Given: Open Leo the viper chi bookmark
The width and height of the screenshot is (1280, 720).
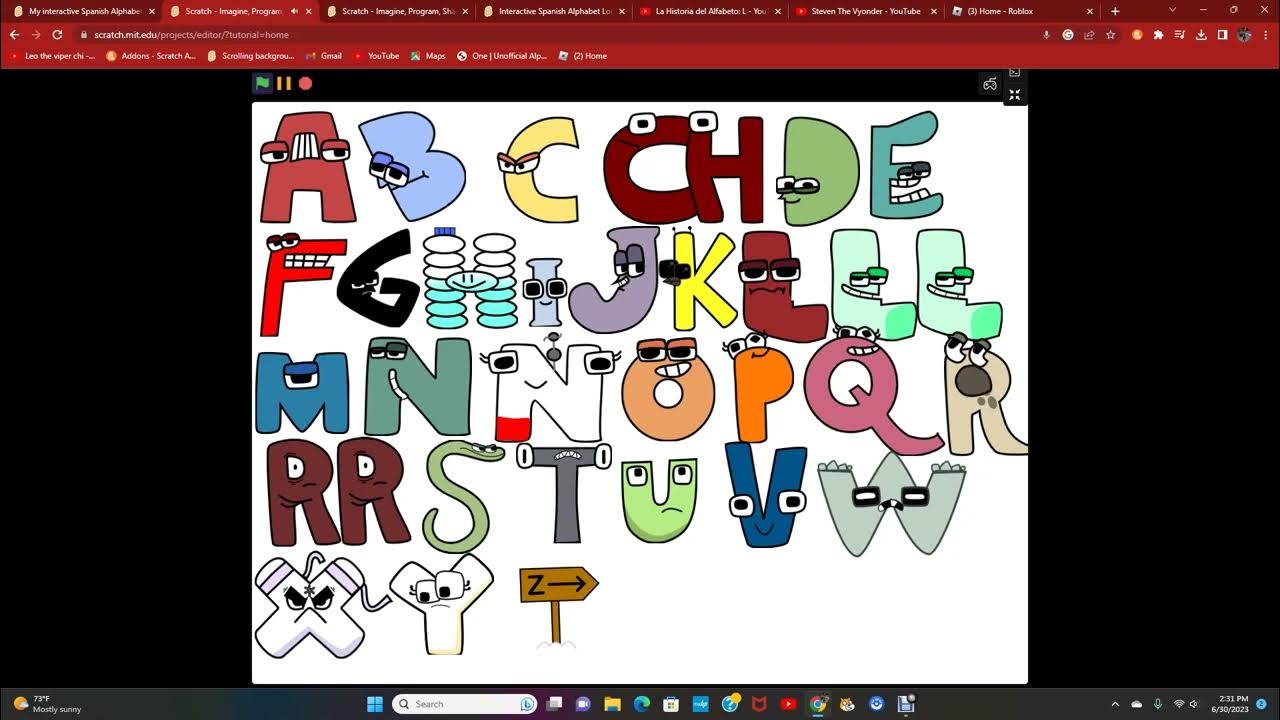Looking at the screenshot, I should 53,56.
